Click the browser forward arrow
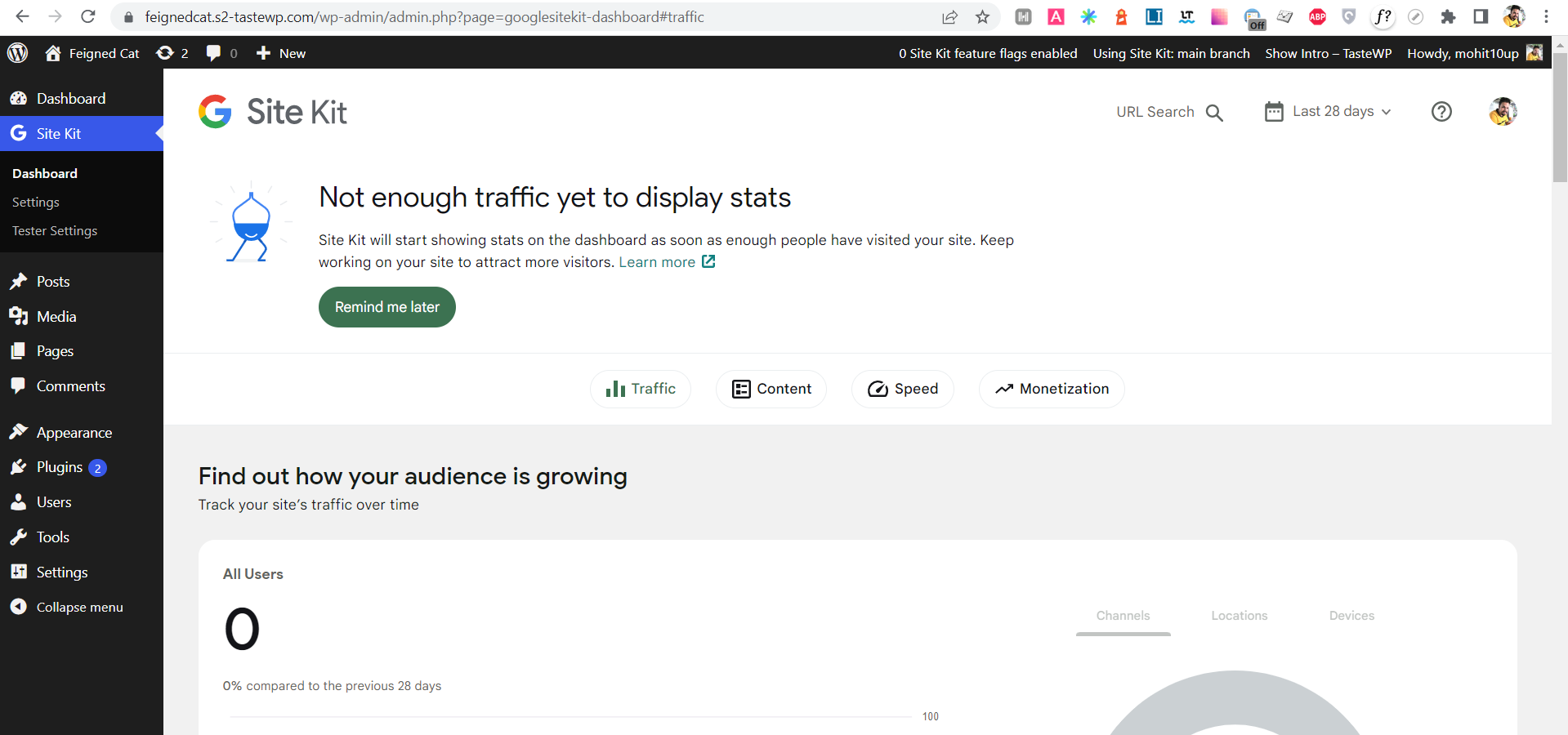This screenshot has height=735, width=1568. click(55, 16)
